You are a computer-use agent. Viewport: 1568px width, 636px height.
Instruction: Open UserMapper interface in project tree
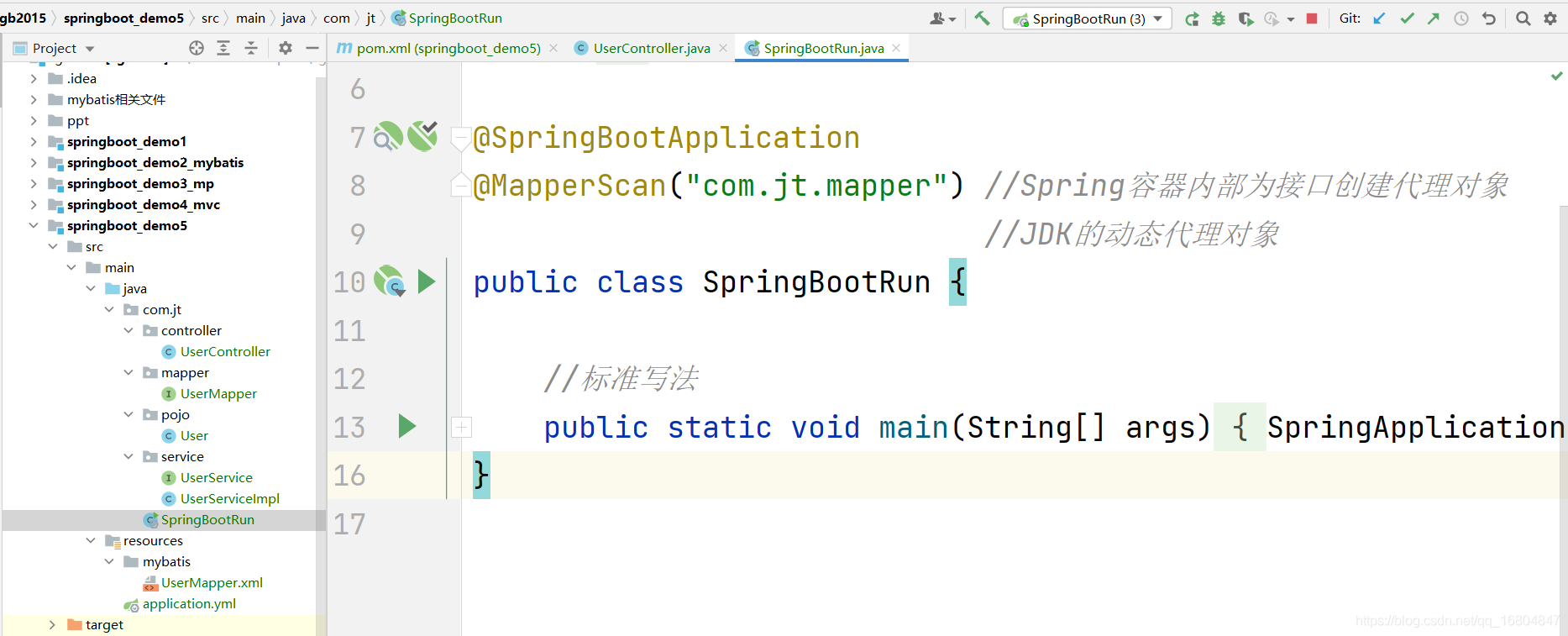pos(218,393)
